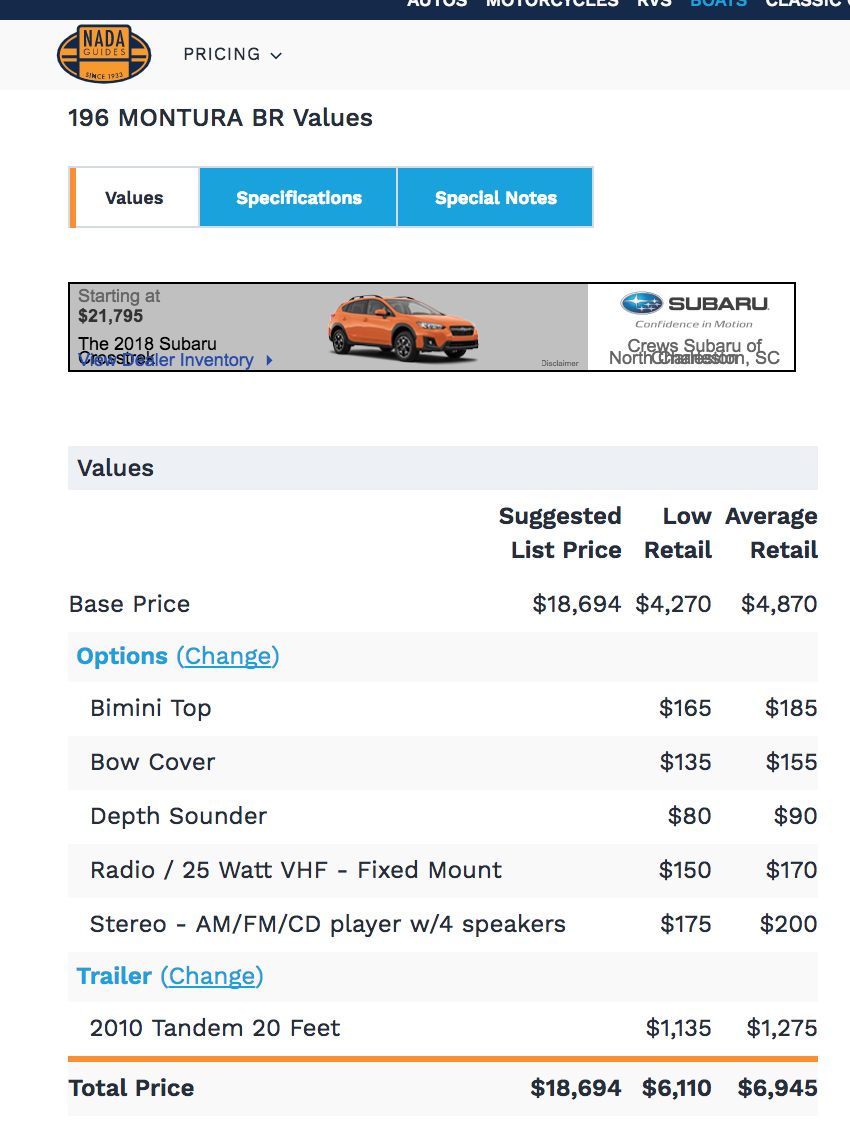The image size is (850, 1132).
Task: Open Autos in top navigation
Action: click(437, 4)
